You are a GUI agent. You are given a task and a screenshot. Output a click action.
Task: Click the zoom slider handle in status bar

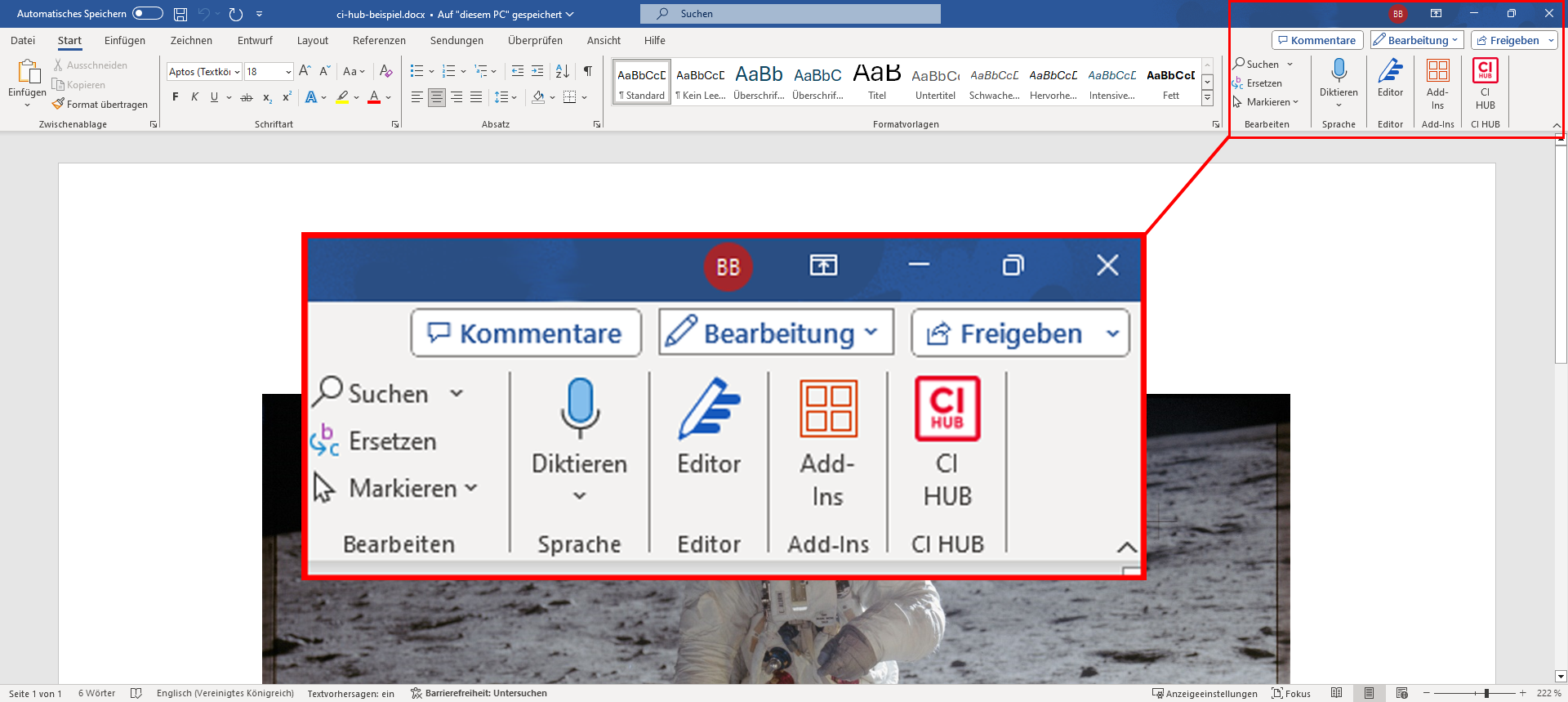[x=1486, y=693]
